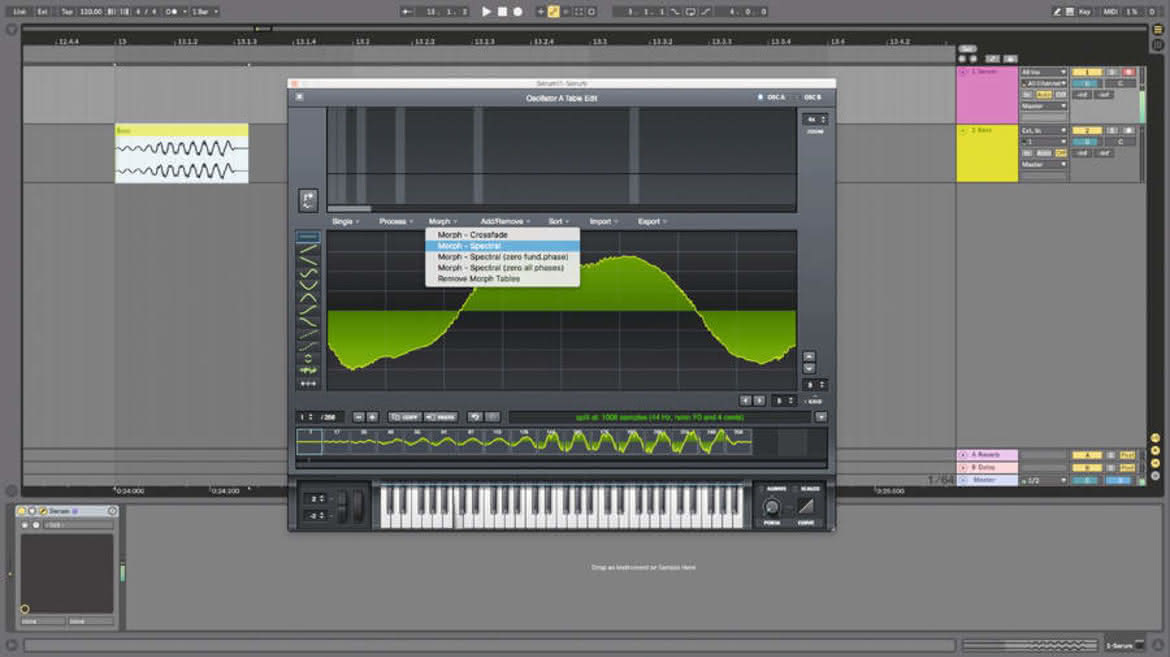
Task: Enable the MIDI map mode button
Action: [1110, 11]
